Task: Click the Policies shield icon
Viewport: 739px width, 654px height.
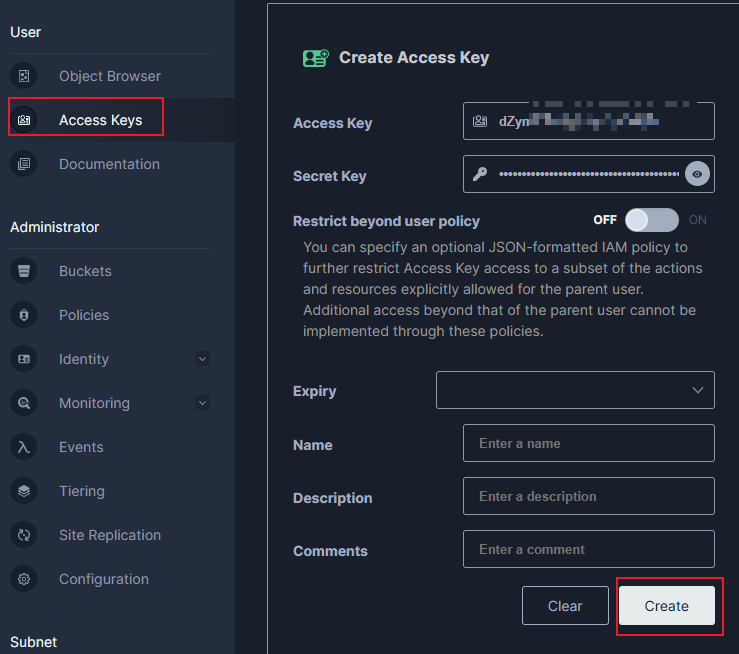Action: coord(24,315)
